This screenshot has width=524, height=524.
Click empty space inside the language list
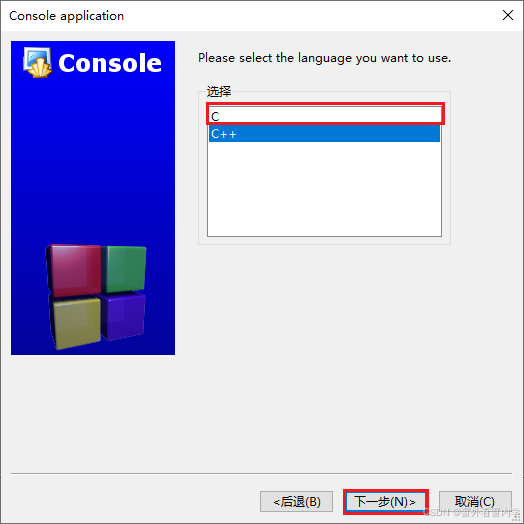[x=324, y=189]
